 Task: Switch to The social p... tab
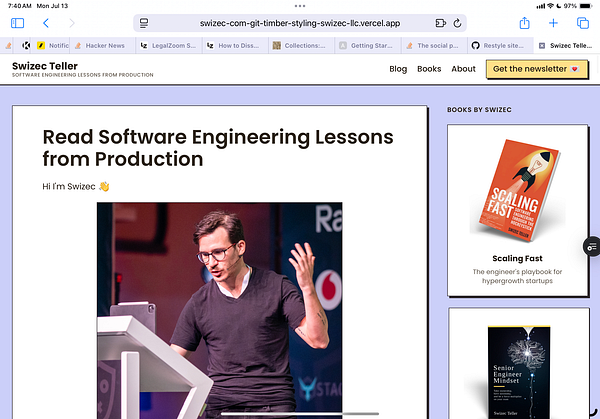[x=434, y=46]
